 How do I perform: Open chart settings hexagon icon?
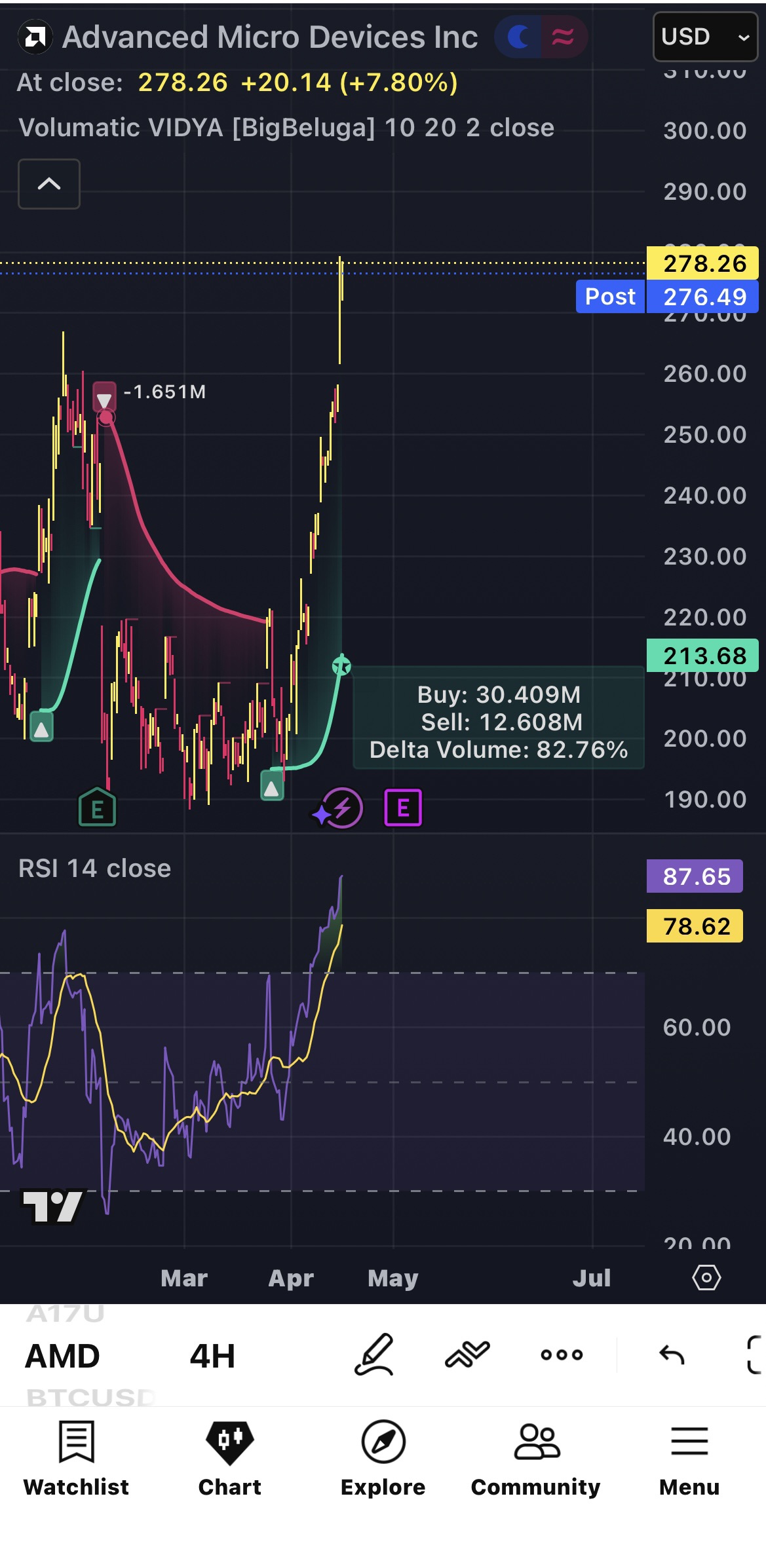[706, 1278]
